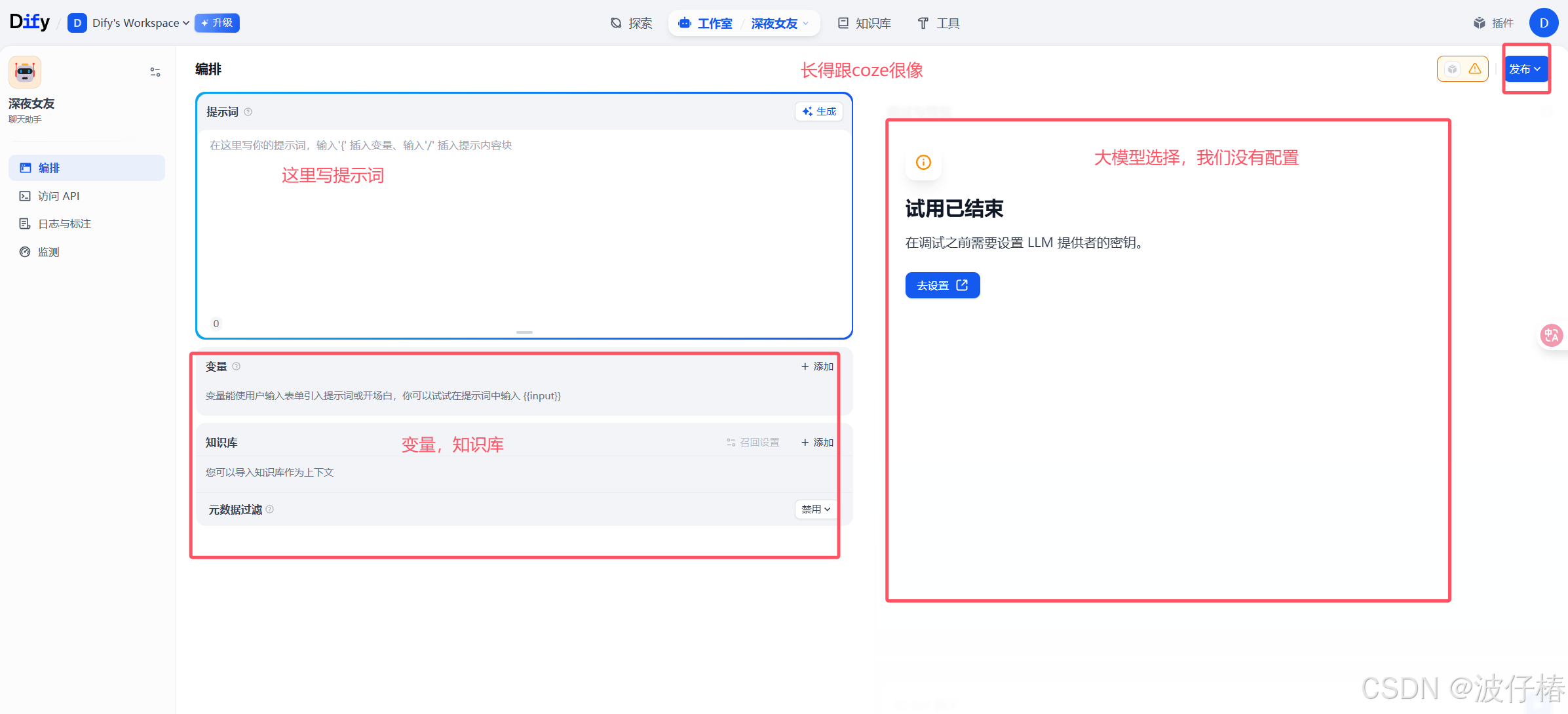
Task: Click the orange warning triangle near 发布
Action: (1474, 68)
